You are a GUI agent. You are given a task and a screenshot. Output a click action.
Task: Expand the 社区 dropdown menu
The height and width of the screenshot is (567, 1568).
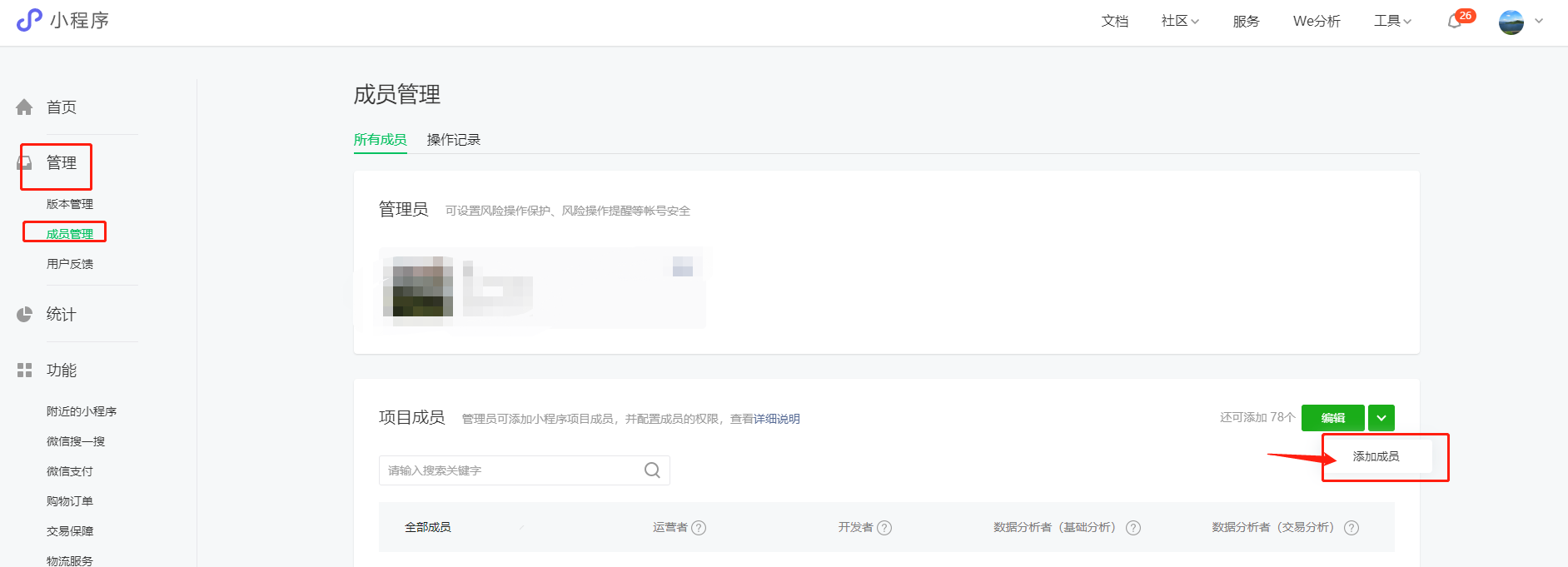[1179, 21]
